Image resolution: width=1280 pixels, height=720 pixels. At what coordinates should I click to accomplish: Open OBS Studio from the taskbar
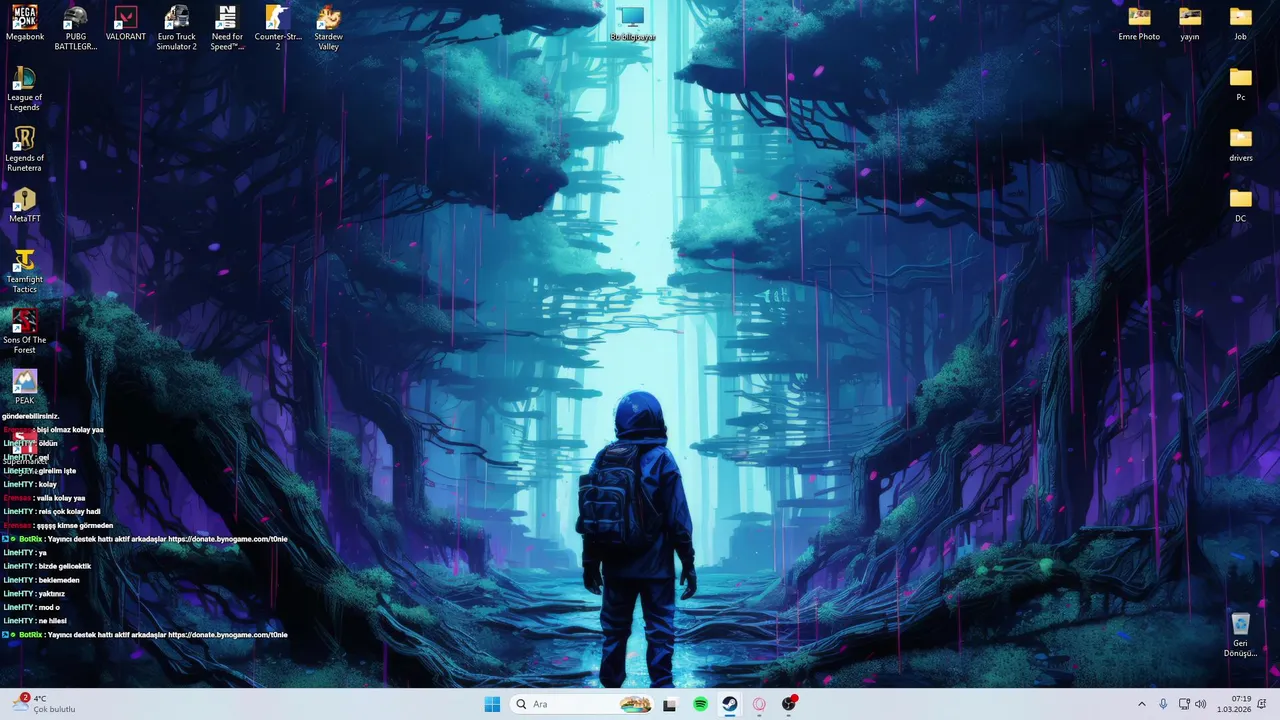tap(789, 704)
